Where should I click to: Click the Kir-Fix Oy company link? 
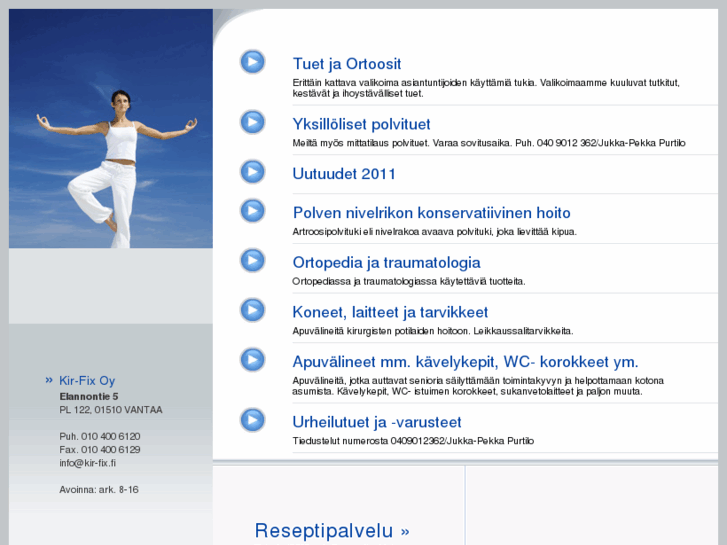87,381
